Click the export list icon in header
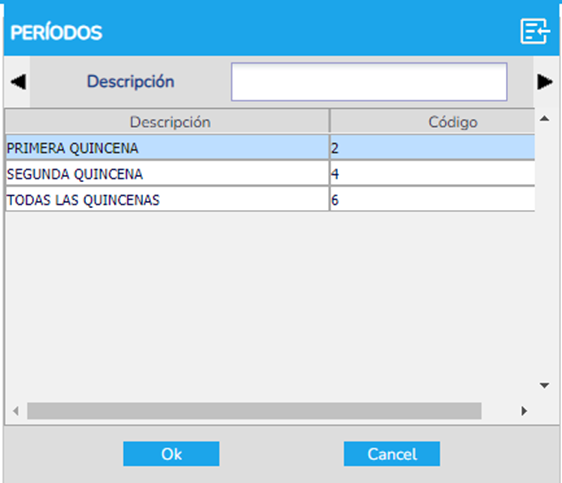This screenshot has width=562, height=483. [x=535, y=32]
